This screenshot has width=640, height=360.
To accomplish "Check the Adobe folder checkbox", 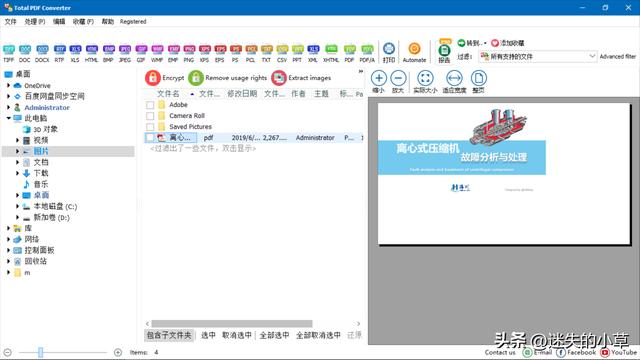I will pos(150,105).
